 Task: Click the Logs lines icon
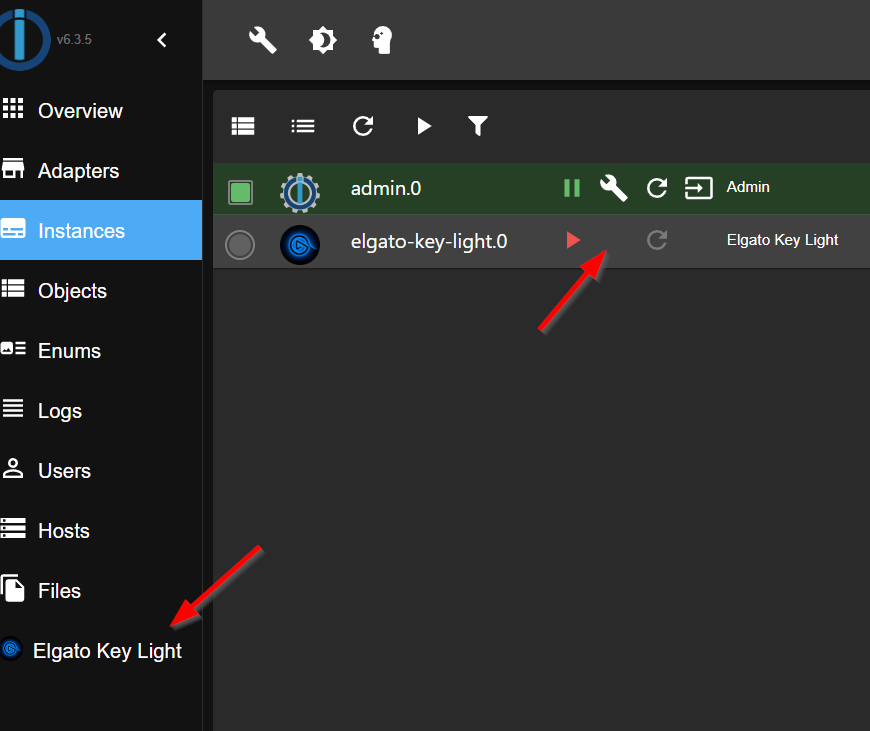[x=13, y=408]
